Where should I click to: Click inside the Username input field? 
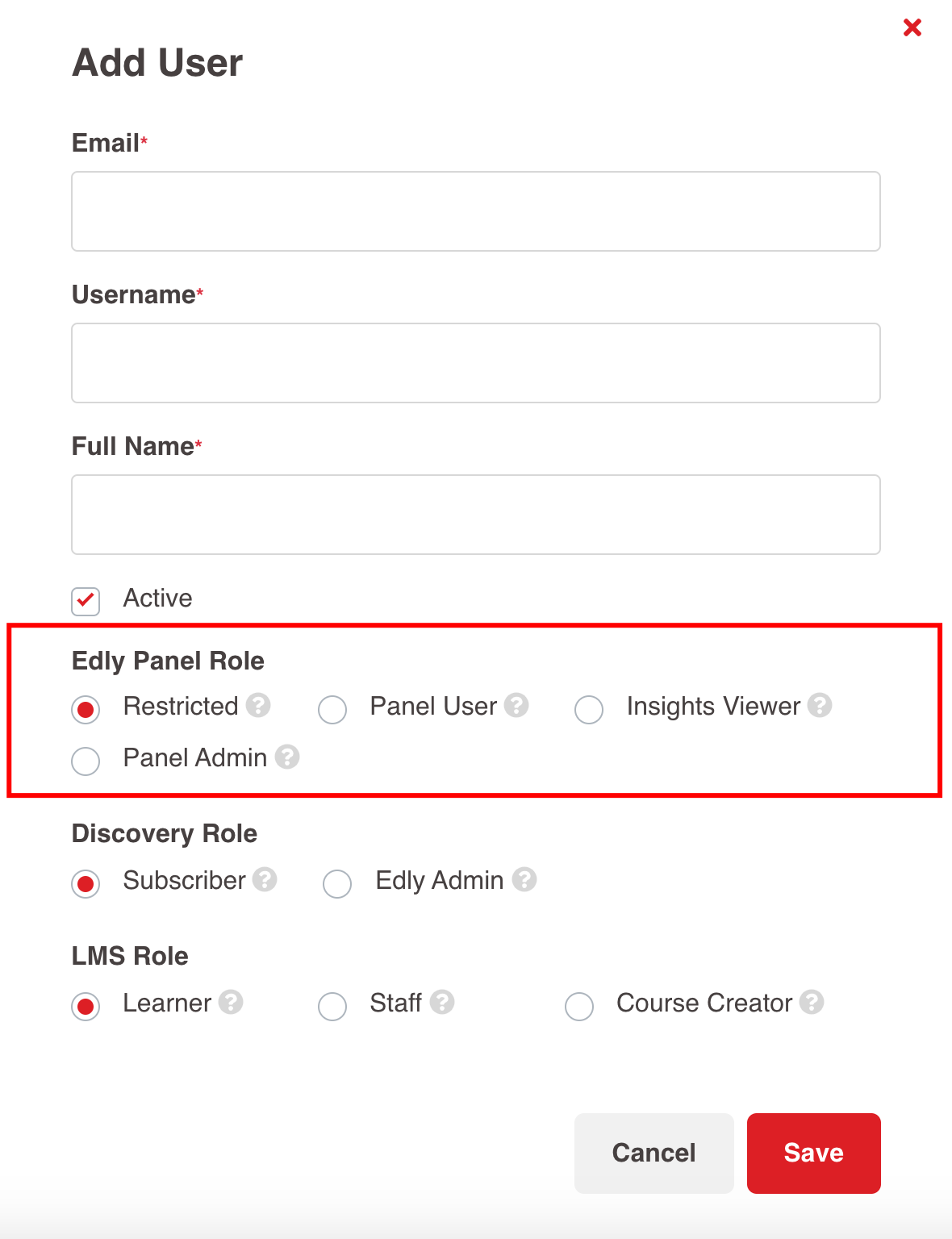[x=475, y=363]
